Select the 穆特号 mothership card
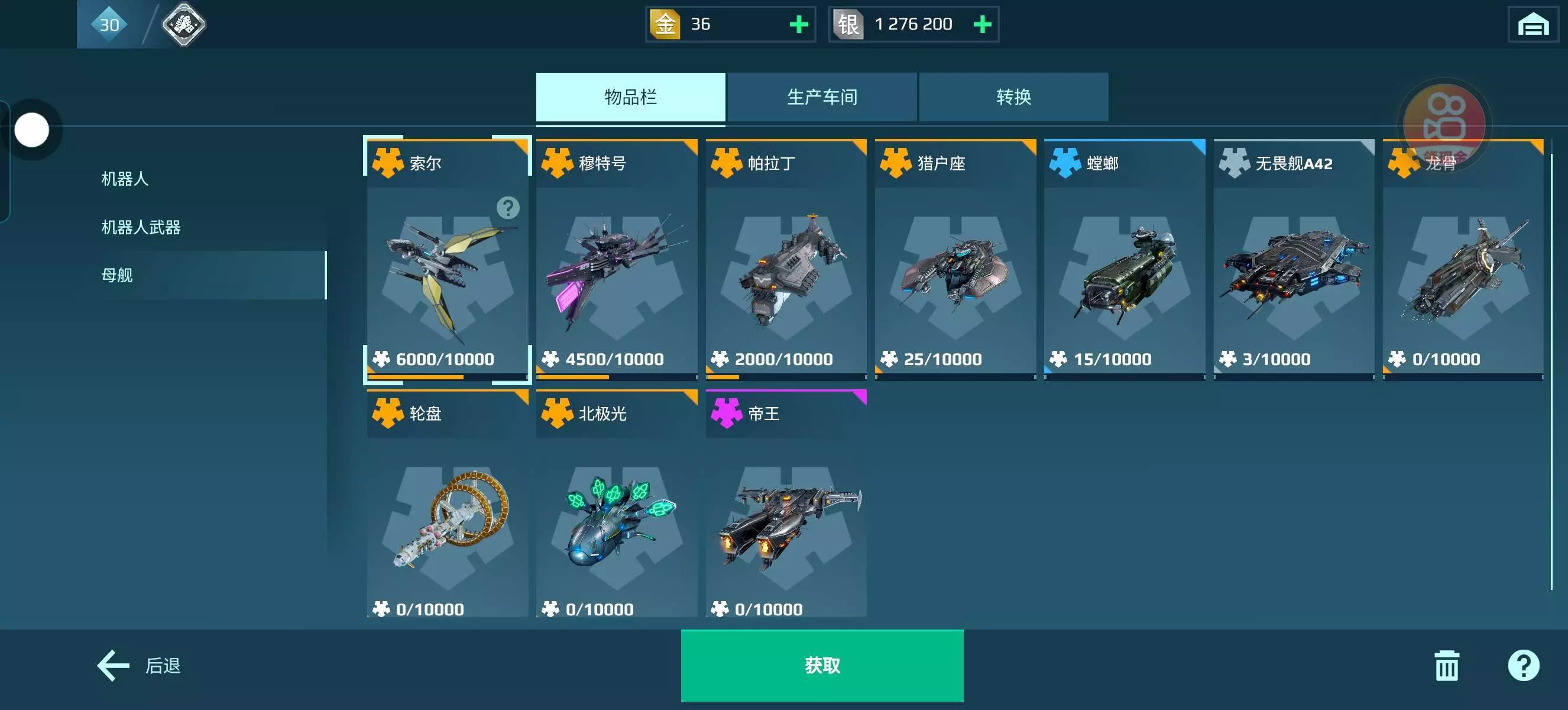 click(x=617, y=259)
